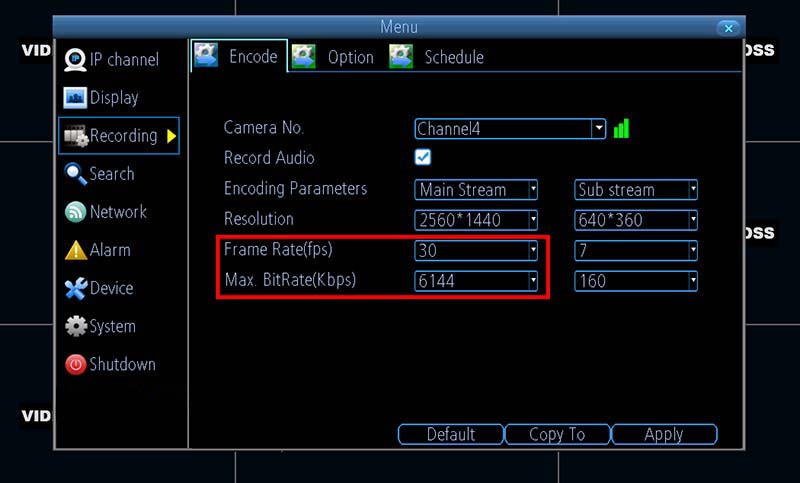Click the Device wrench icon
Screen dimensions: 800x483
coord(76,288)
